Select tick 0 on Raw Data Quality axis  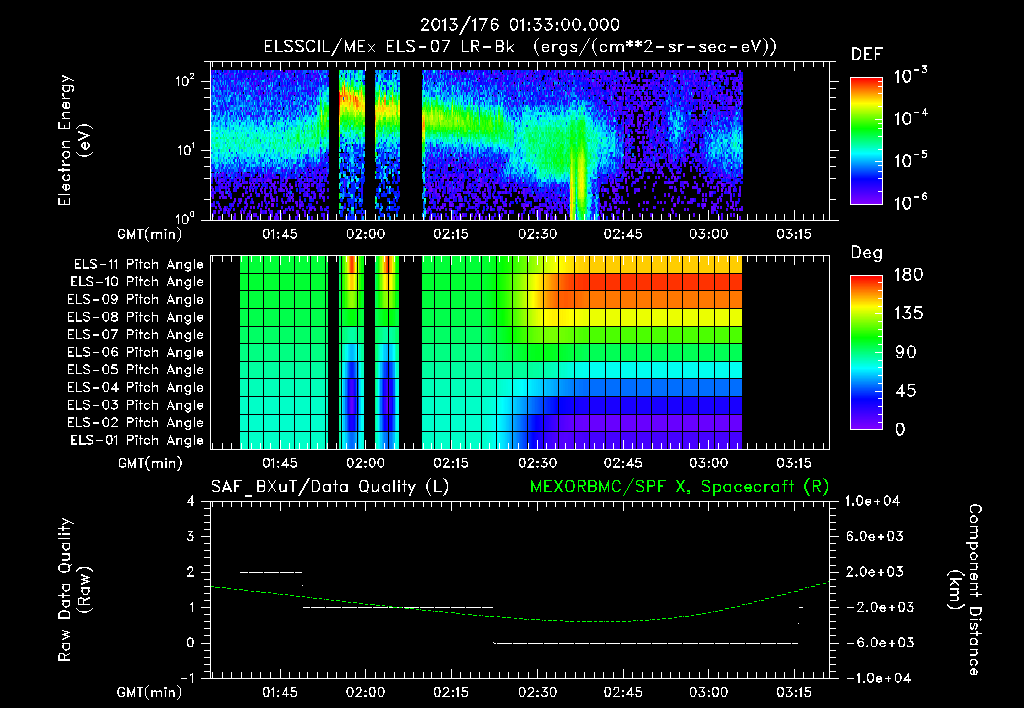(x=190, y=643)
